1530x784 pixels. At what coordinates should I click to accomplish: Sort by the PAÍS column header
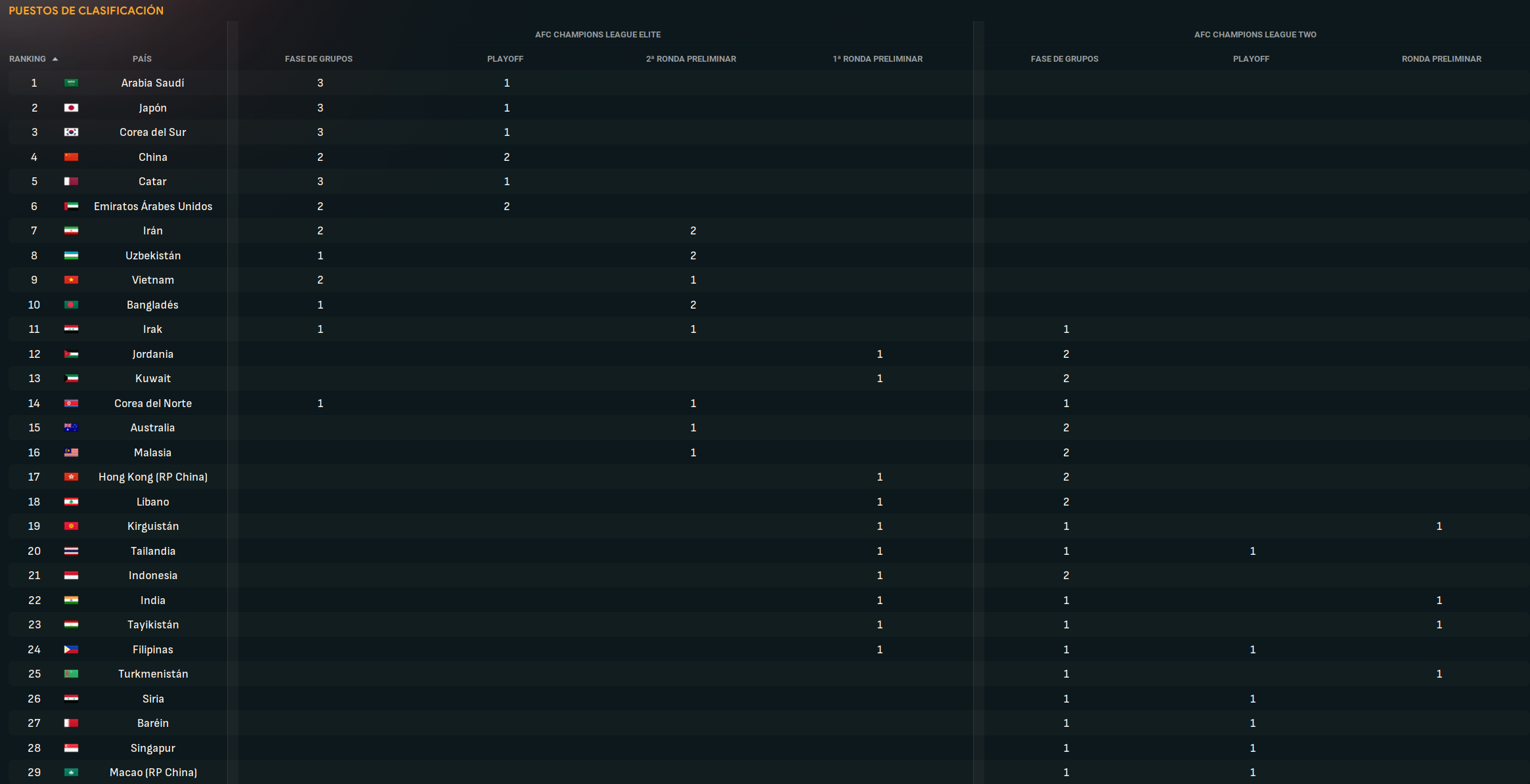(142, 59)
